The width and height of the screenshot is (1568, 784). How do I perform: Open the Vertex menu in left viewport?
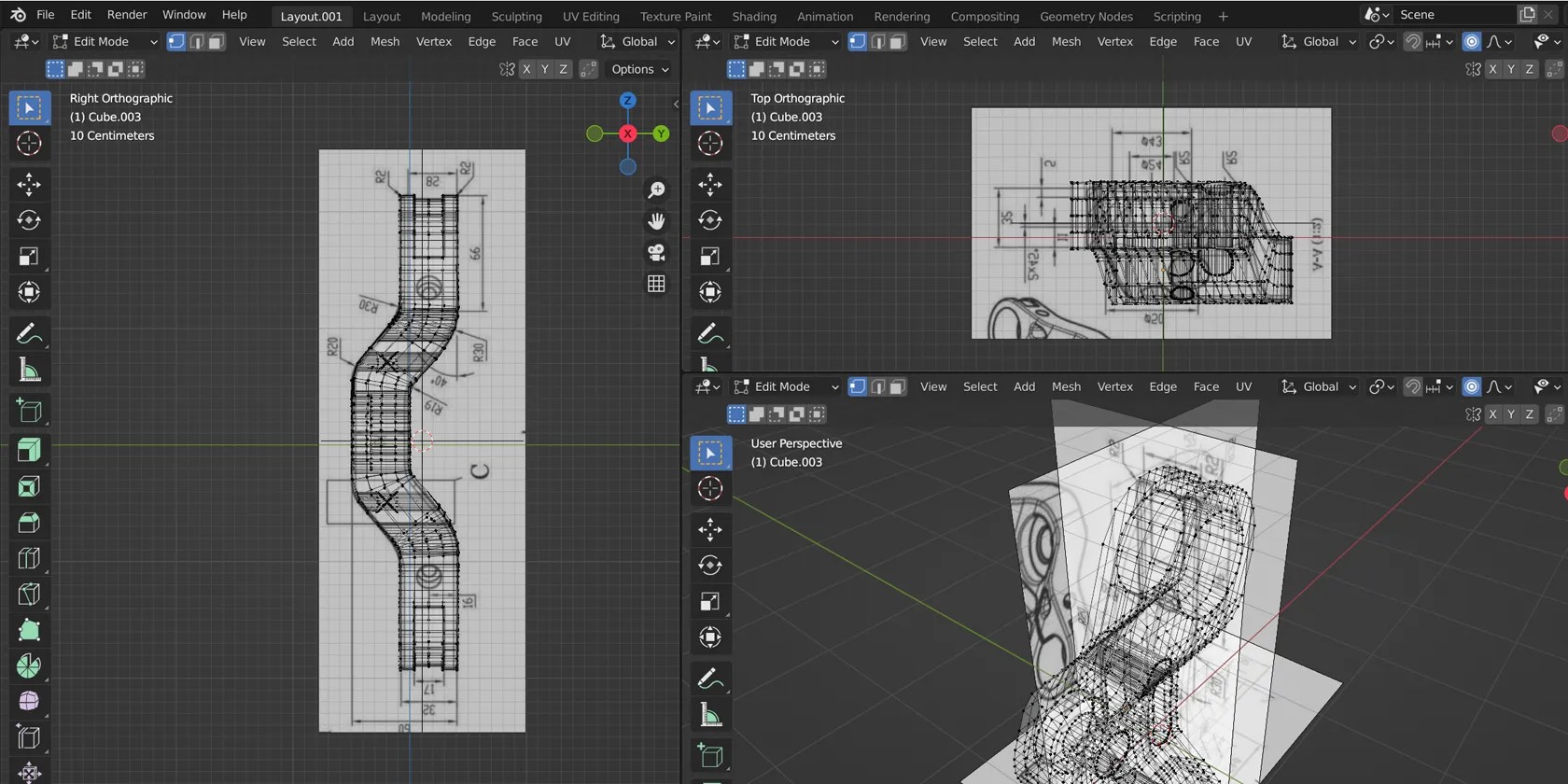[x=433, y=41]
